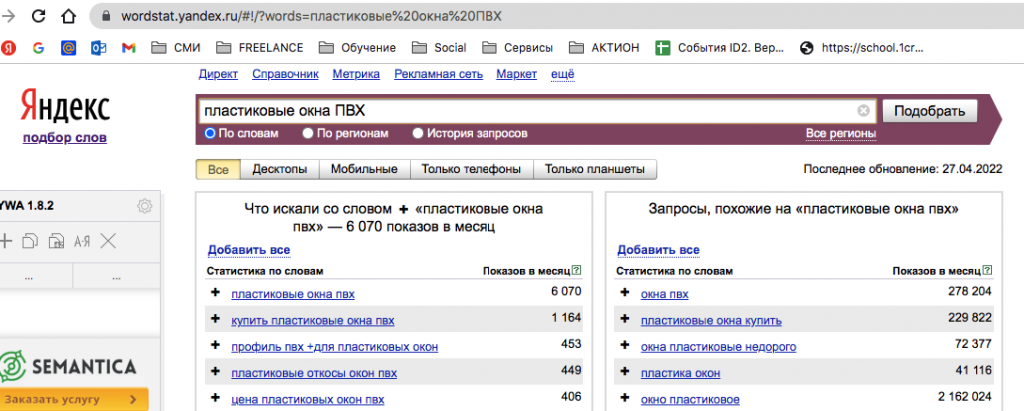Click the YWA copy with frequency icon
The width and height of the screenshot is (1024, 411).
click(56, 241)
